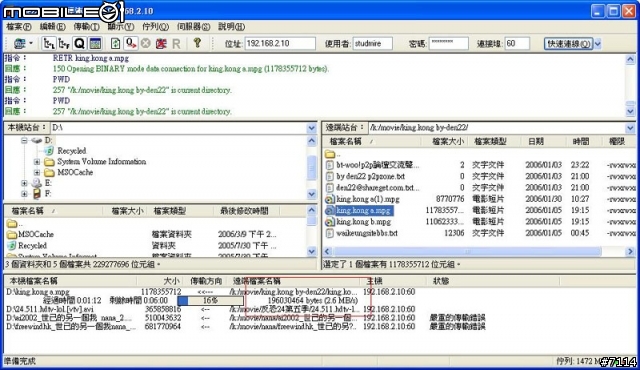Sort remote list by 檔案類型 column header
This screenshot has height=370, width=640.
pyautogui.click(x=494, y=142)
